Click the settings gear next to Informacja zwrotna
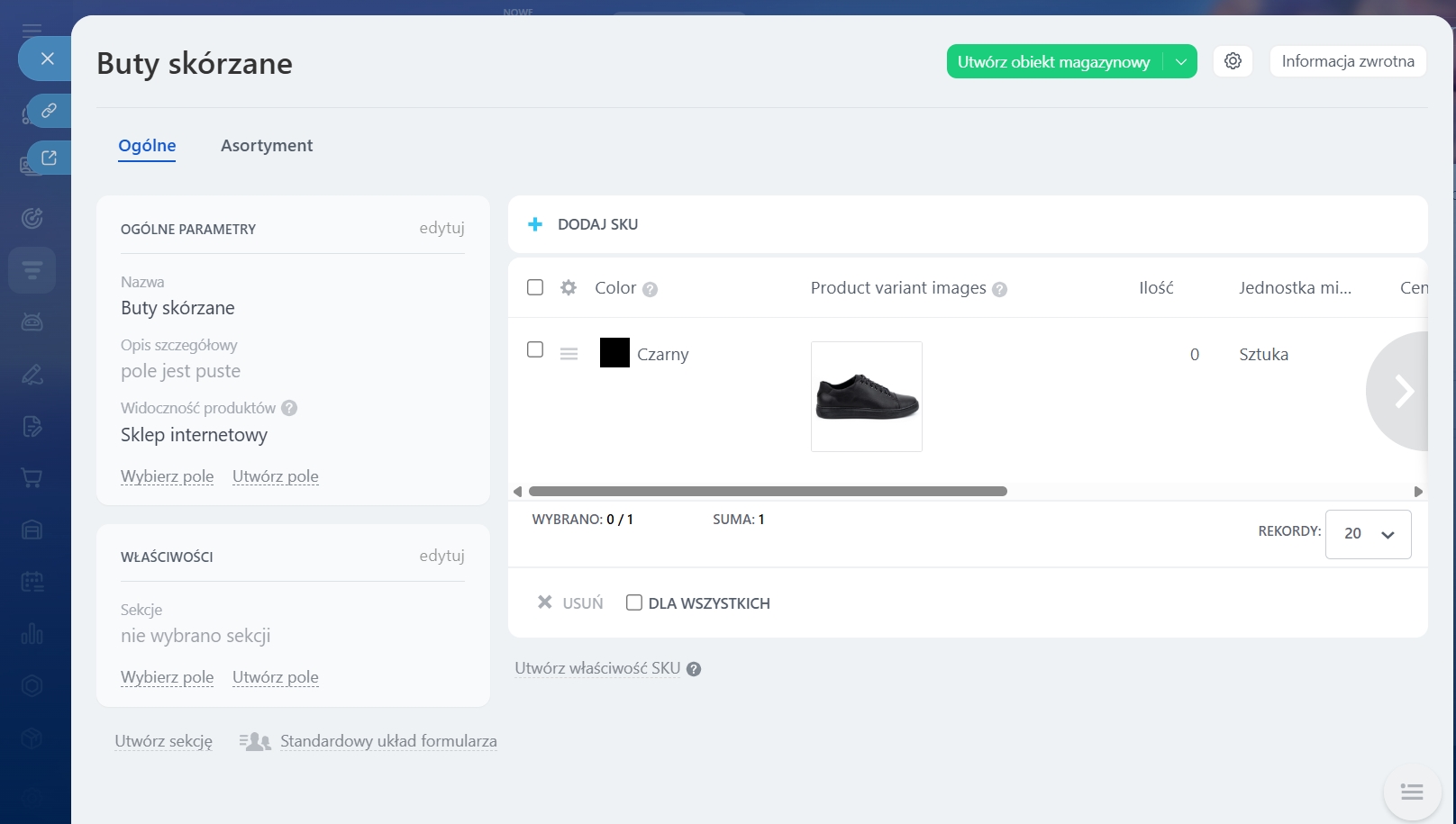This screenshot has width=1456, height=824. pyautogui.click(x=1233, y=61)
